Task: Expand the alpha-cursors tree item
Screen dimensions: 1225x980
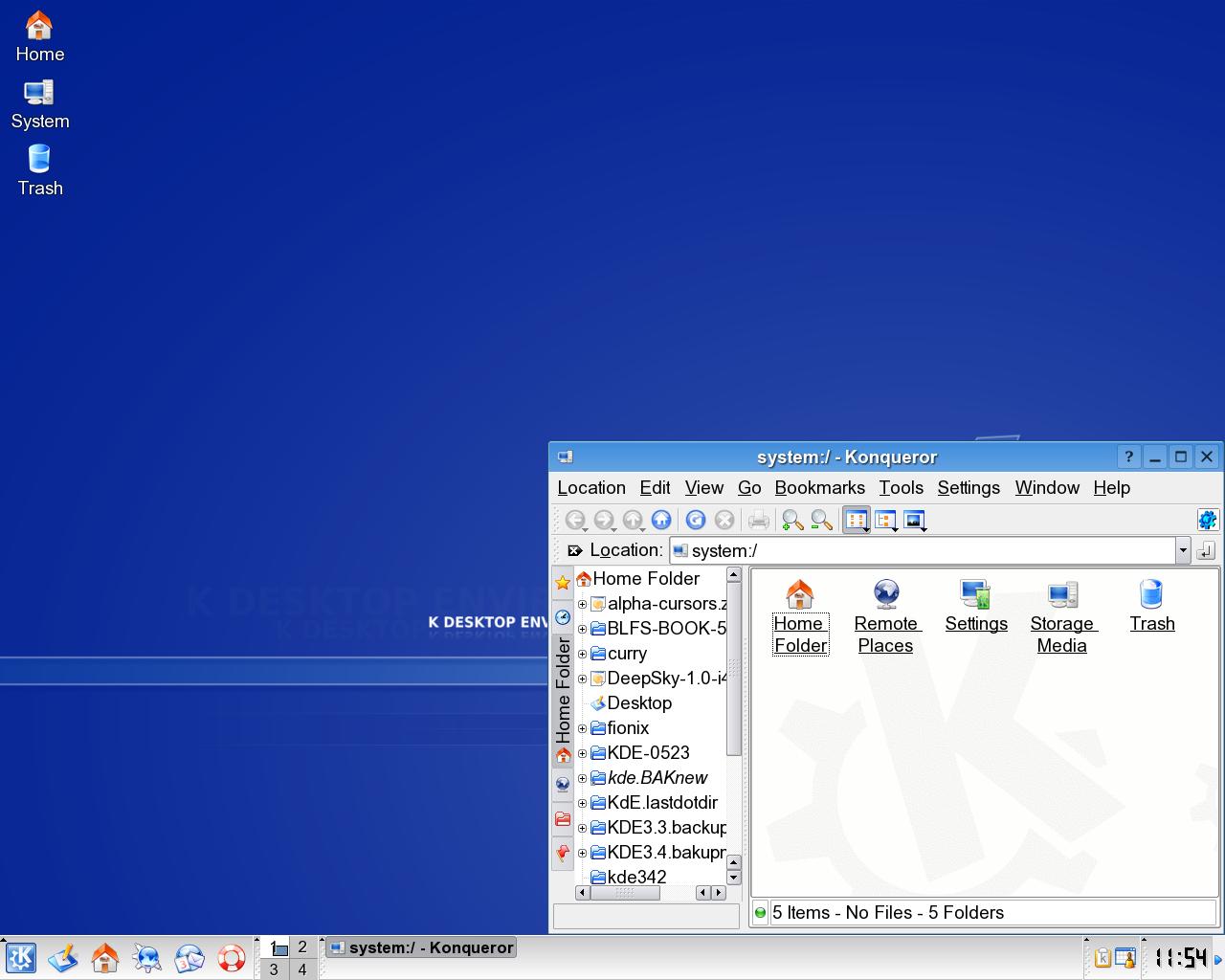Action: (582, 604)
